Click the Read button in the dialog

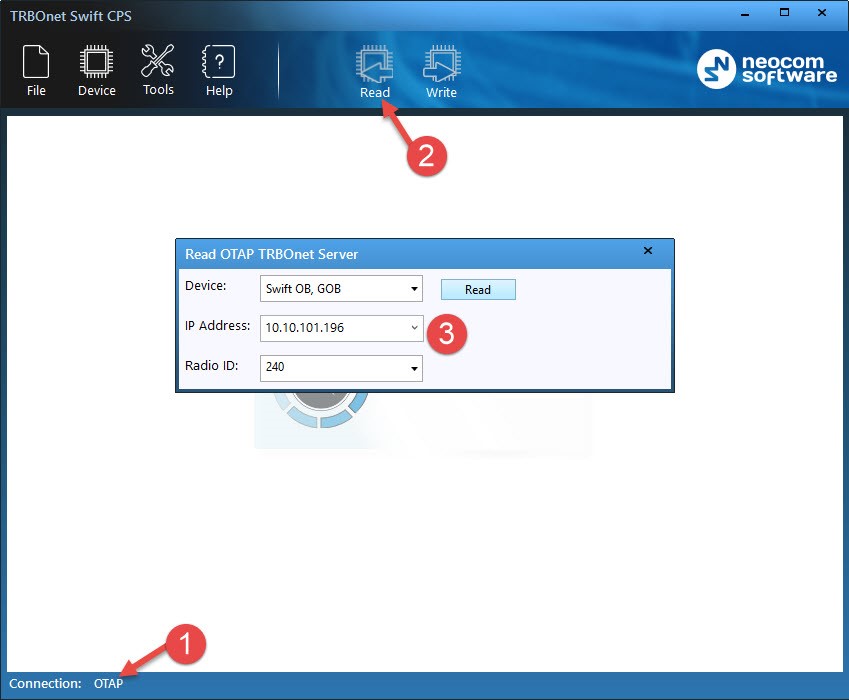(478, 290)
